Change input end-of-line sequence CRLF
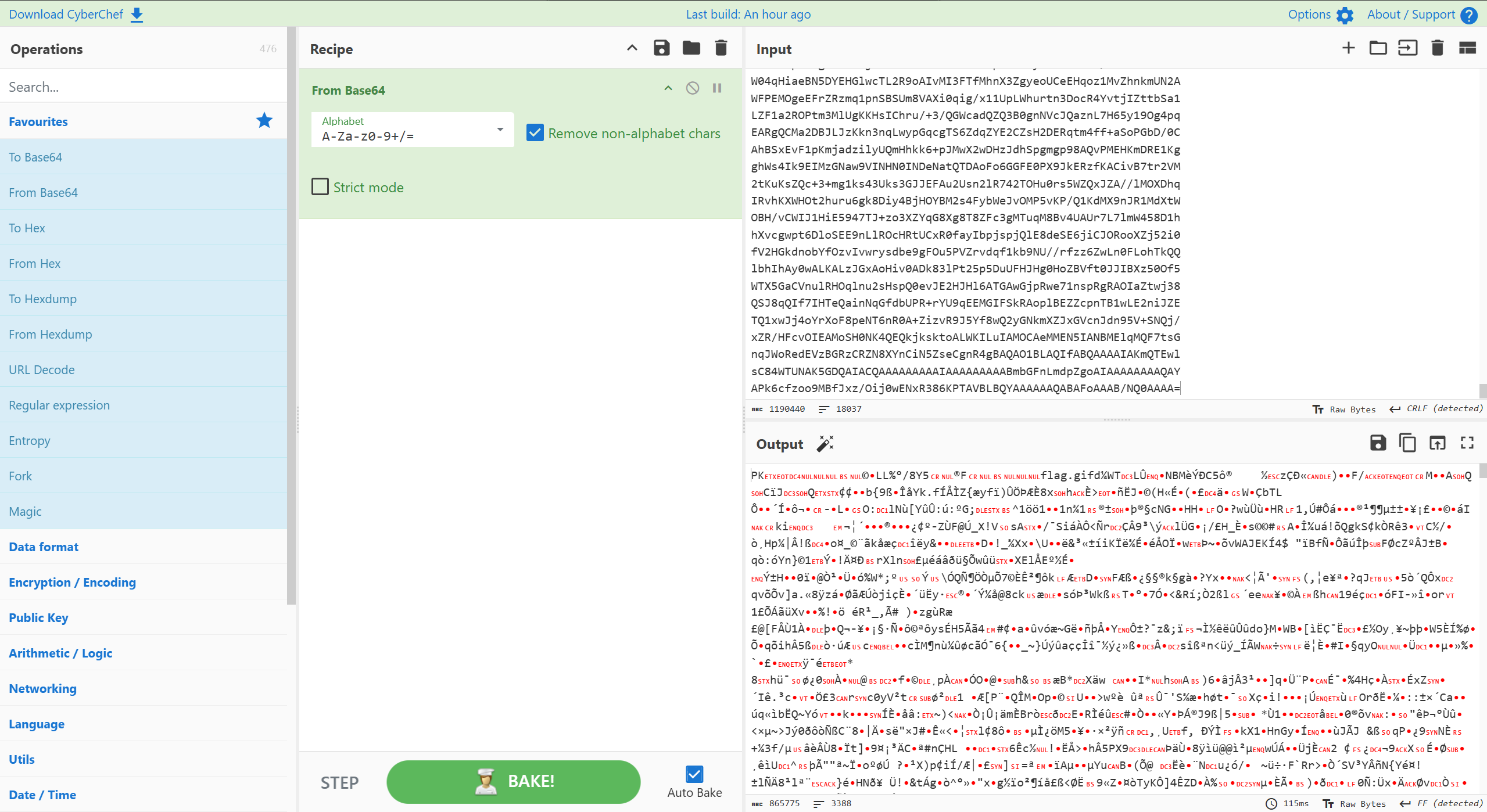Viewport: 1487px width, 812px height. pyautogui.click(x=1436, y=409)
